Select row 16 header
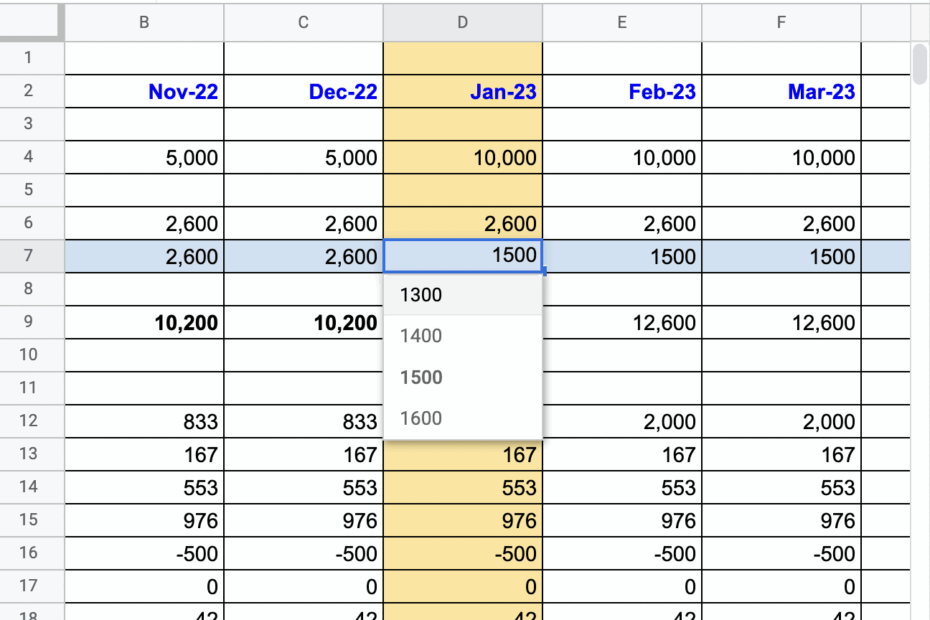The height and width of the screenshot is (620, 930). (31, 553)
